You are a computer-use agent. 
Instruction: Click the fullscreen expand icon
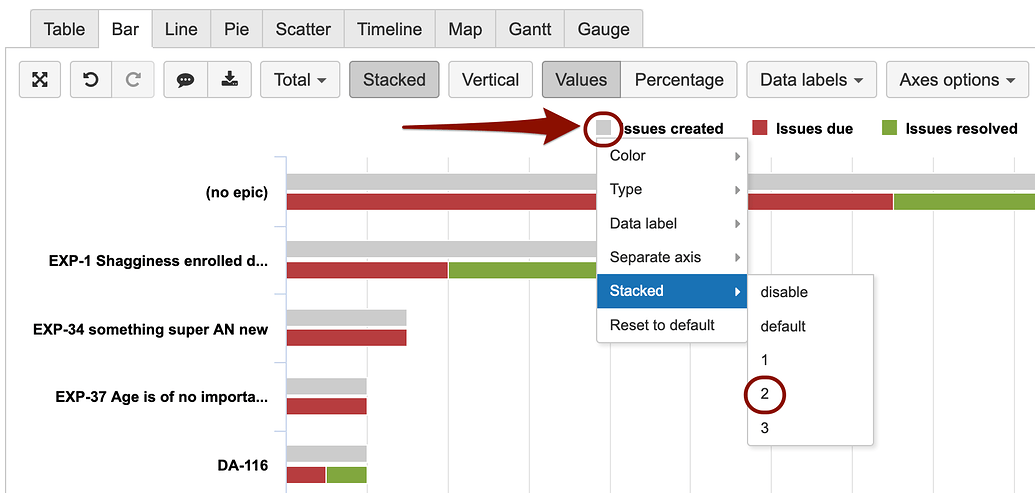coord(40,80)
